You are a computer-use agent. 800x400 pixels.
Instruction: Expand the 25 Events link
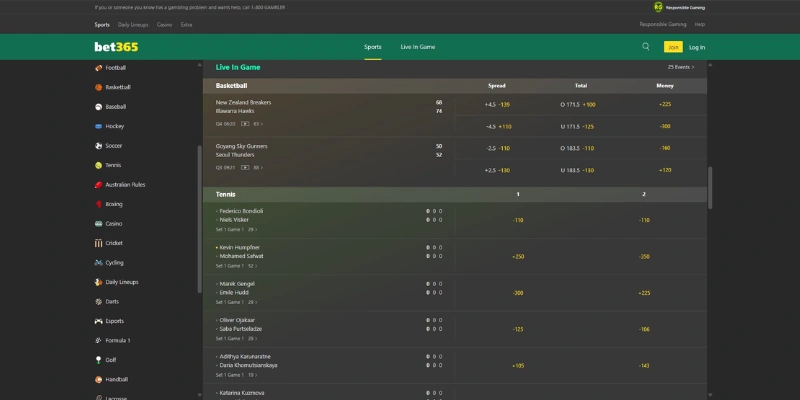click(x=681, y=67)
